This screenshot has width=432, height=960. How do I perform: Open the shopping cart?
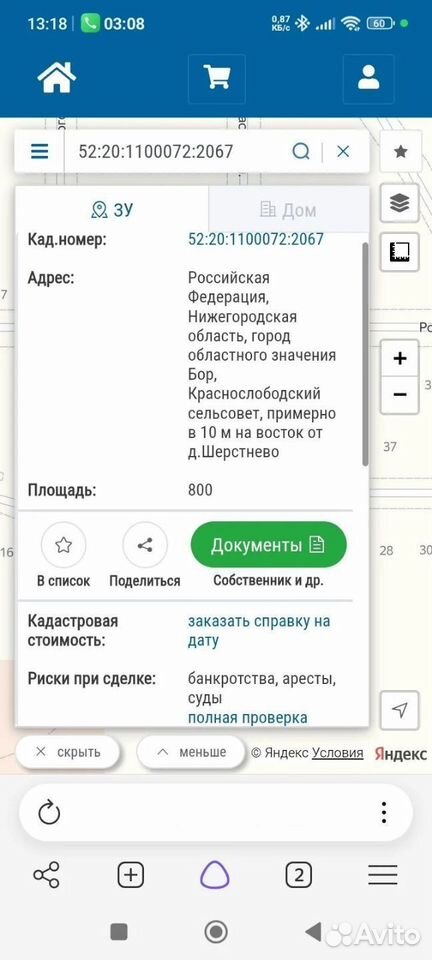point(217,78)
